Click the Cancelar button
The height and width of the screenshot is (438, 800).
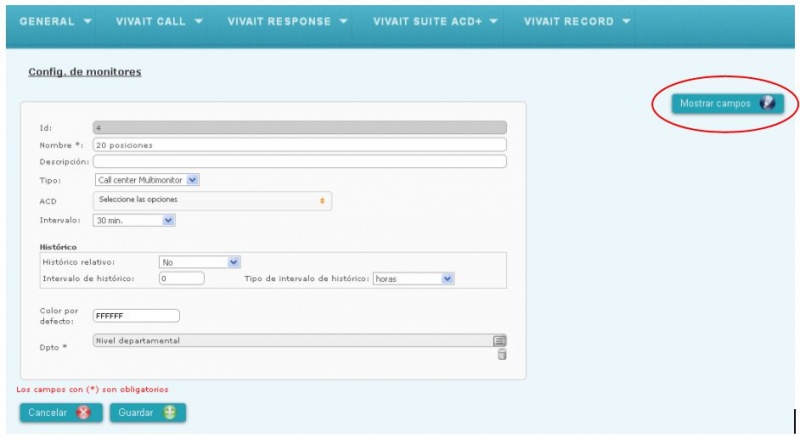click(61, 412)
